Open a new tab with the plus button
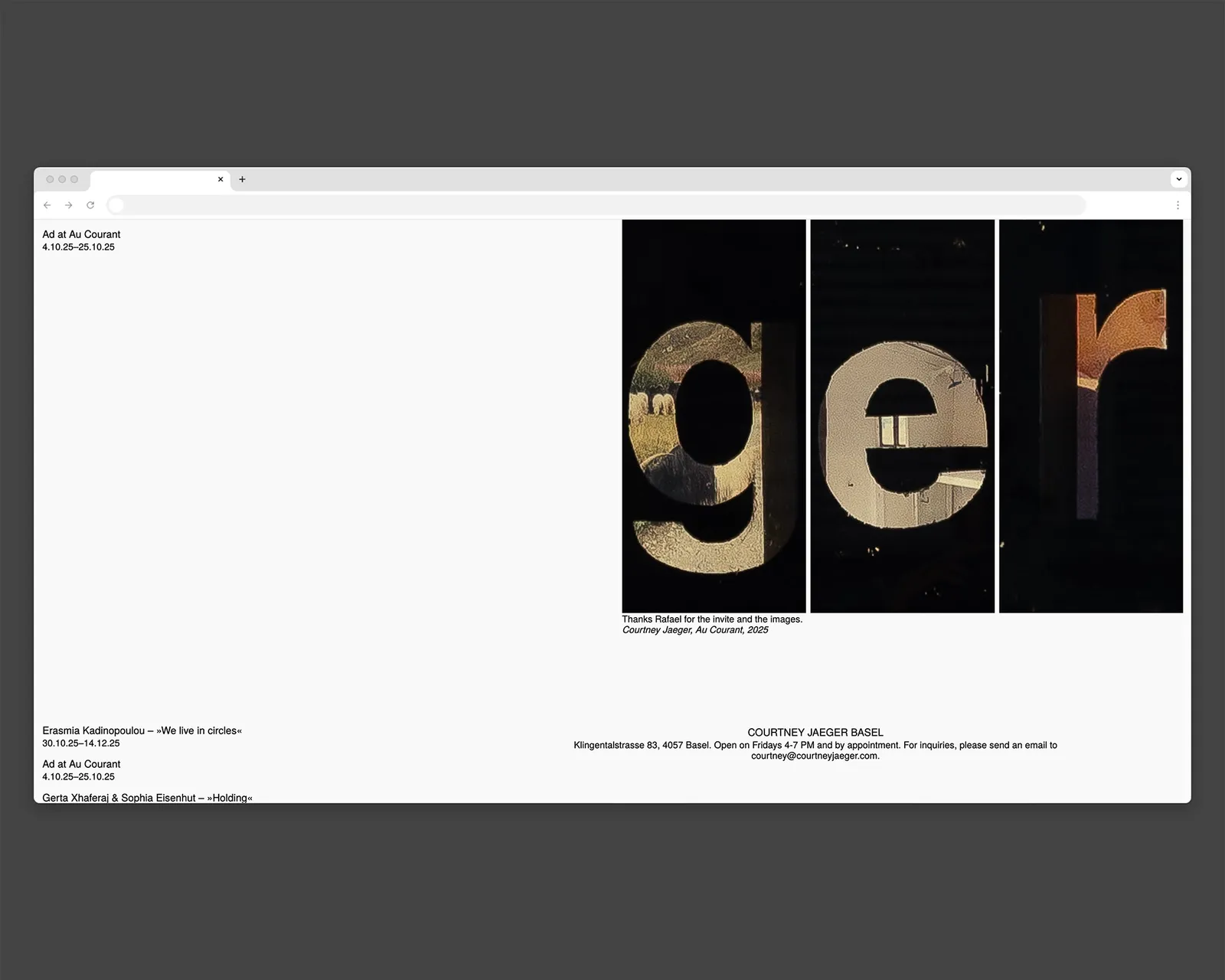Screen dimensions: 1225x980 tap(242, 178)
